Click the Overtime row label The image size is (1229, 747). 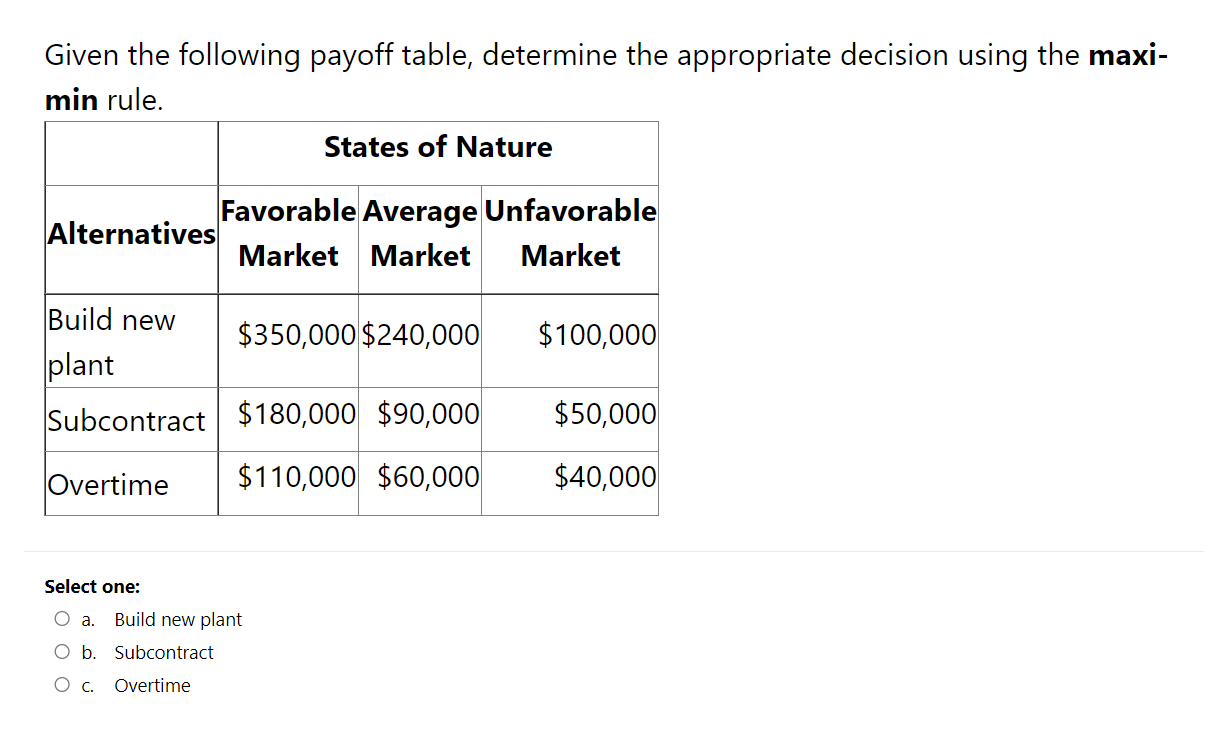pos(109,484)
